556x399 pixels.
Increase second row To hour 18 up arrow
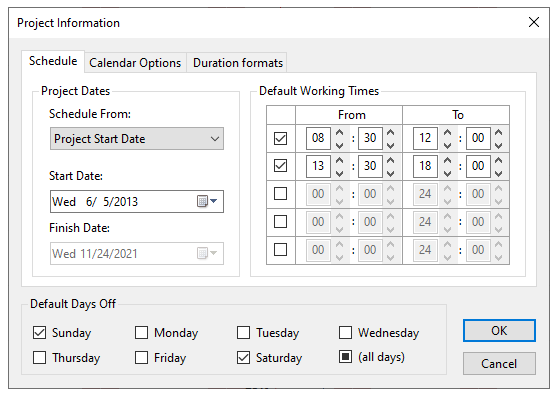point(447,160)
